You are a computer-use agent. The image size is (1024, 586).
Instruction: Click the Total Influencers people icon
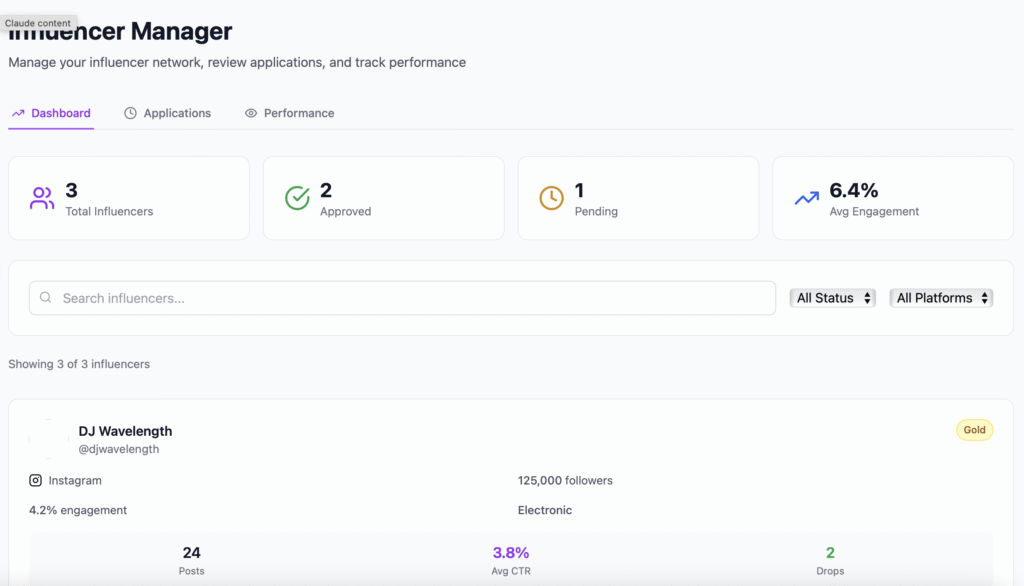42,198
